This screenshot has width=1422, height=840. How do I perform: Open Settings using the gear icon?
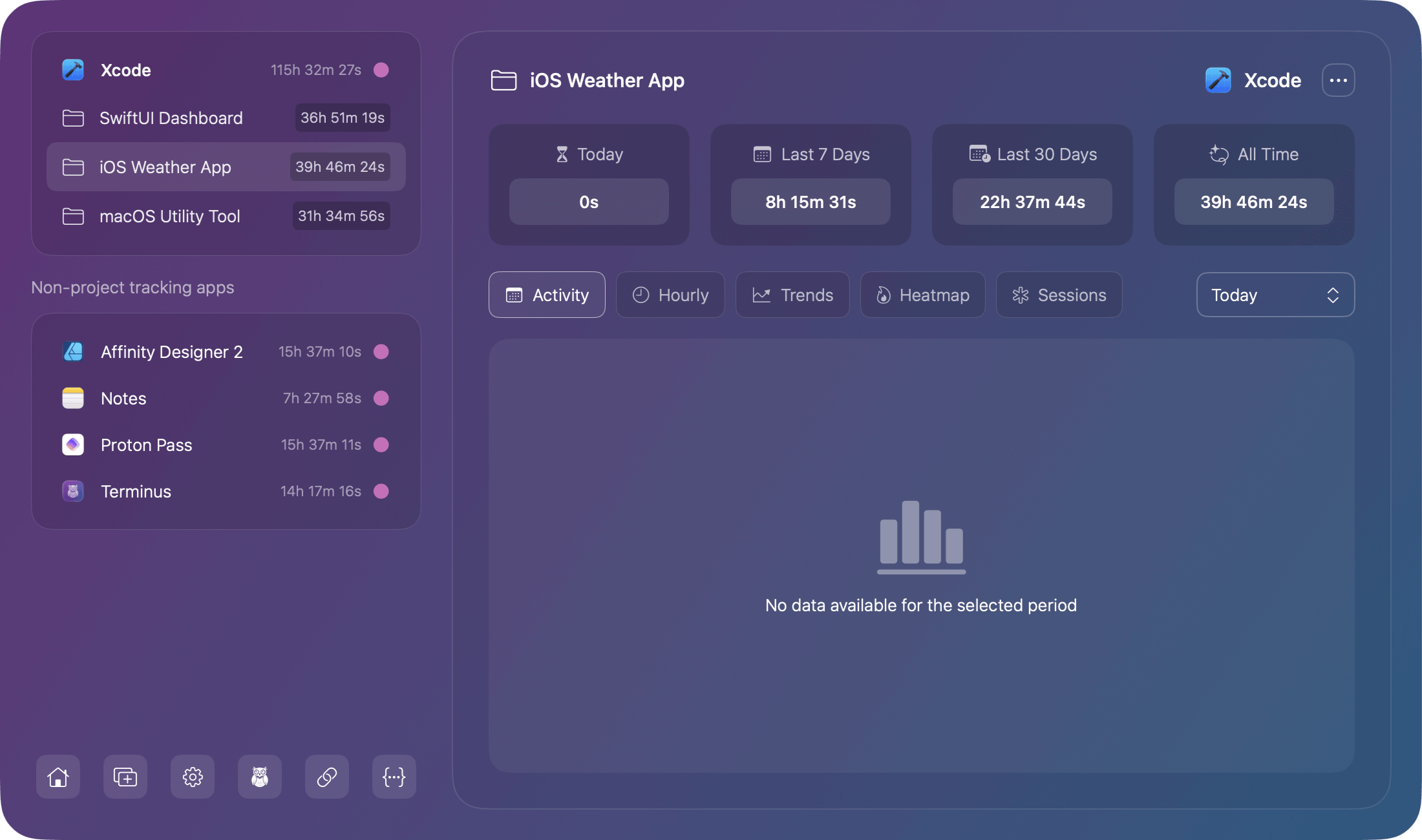[x=192, y=777]
